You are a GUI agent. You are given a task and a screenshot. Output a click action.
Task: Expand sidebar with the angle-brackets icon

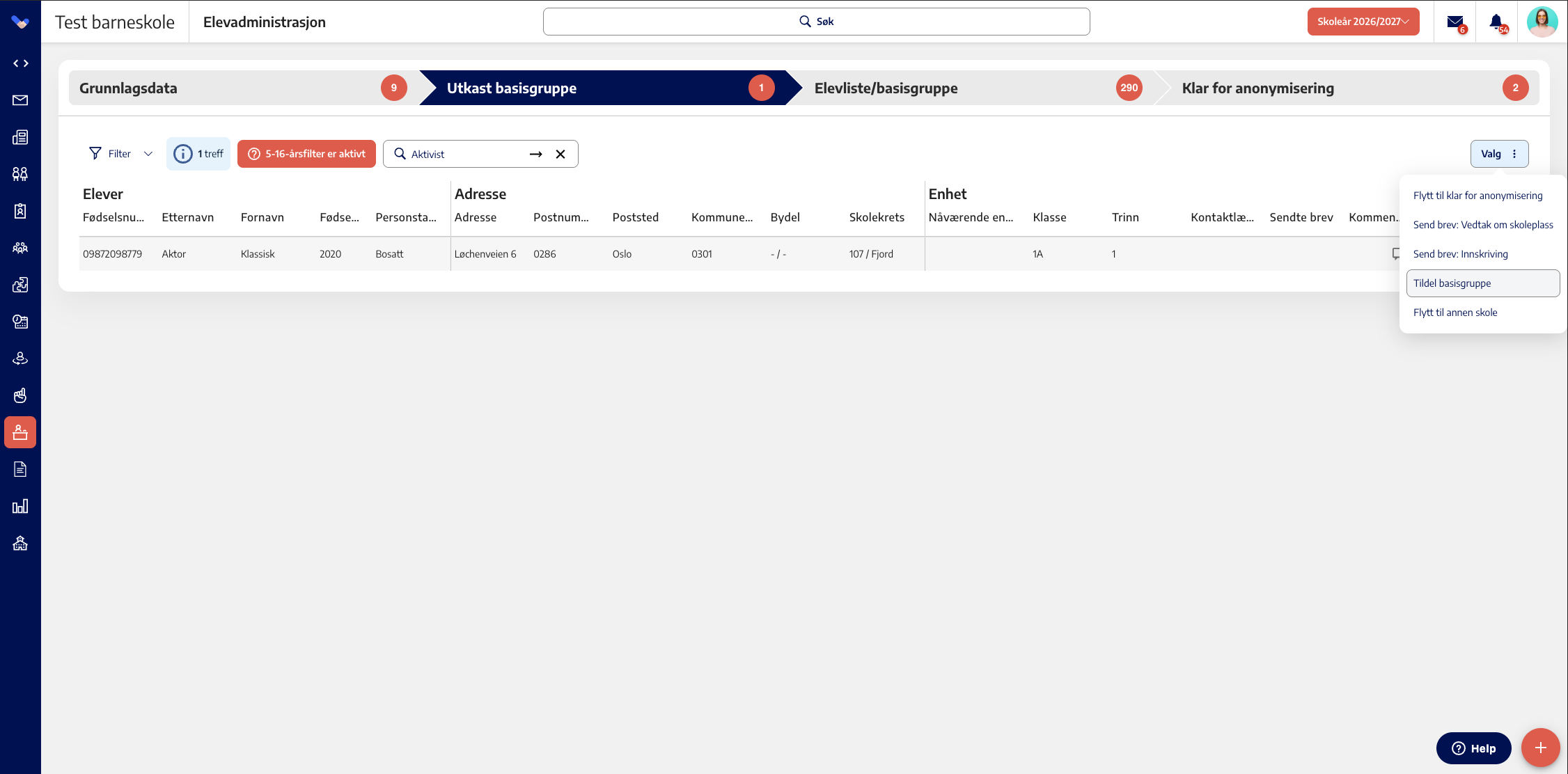click(x=20, y=63)
